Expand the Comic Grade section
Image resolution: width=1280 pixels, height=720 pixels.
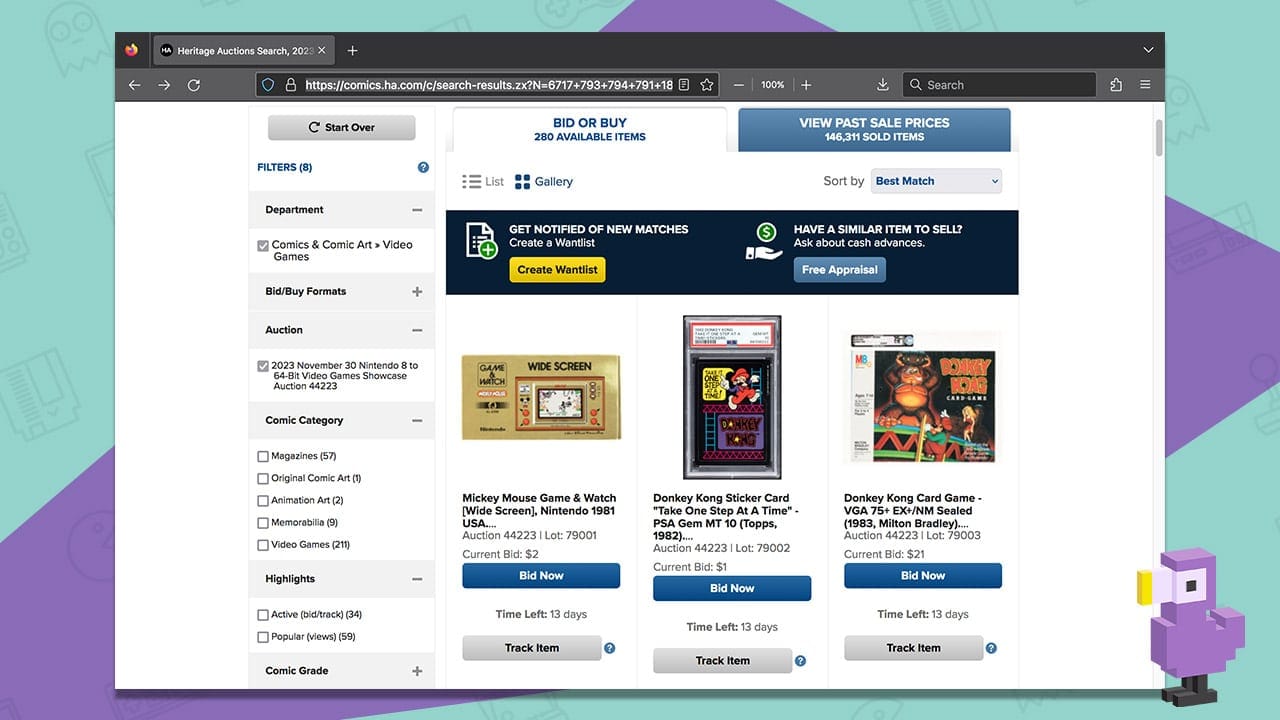click(x=417, y=671)
